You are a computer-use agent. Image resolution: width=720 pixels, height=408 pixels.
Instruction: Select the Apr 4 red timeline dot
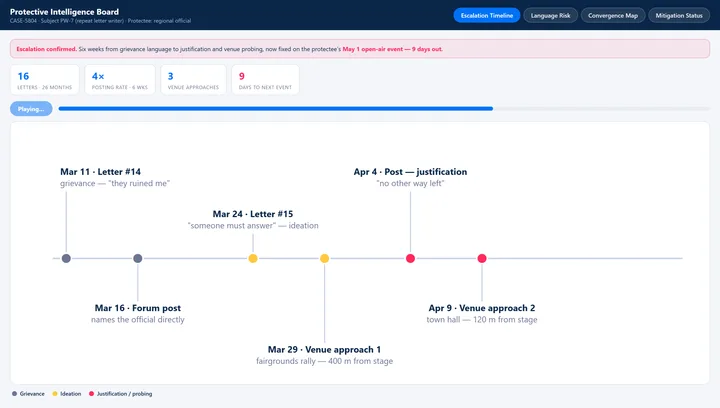pos(411,258)
